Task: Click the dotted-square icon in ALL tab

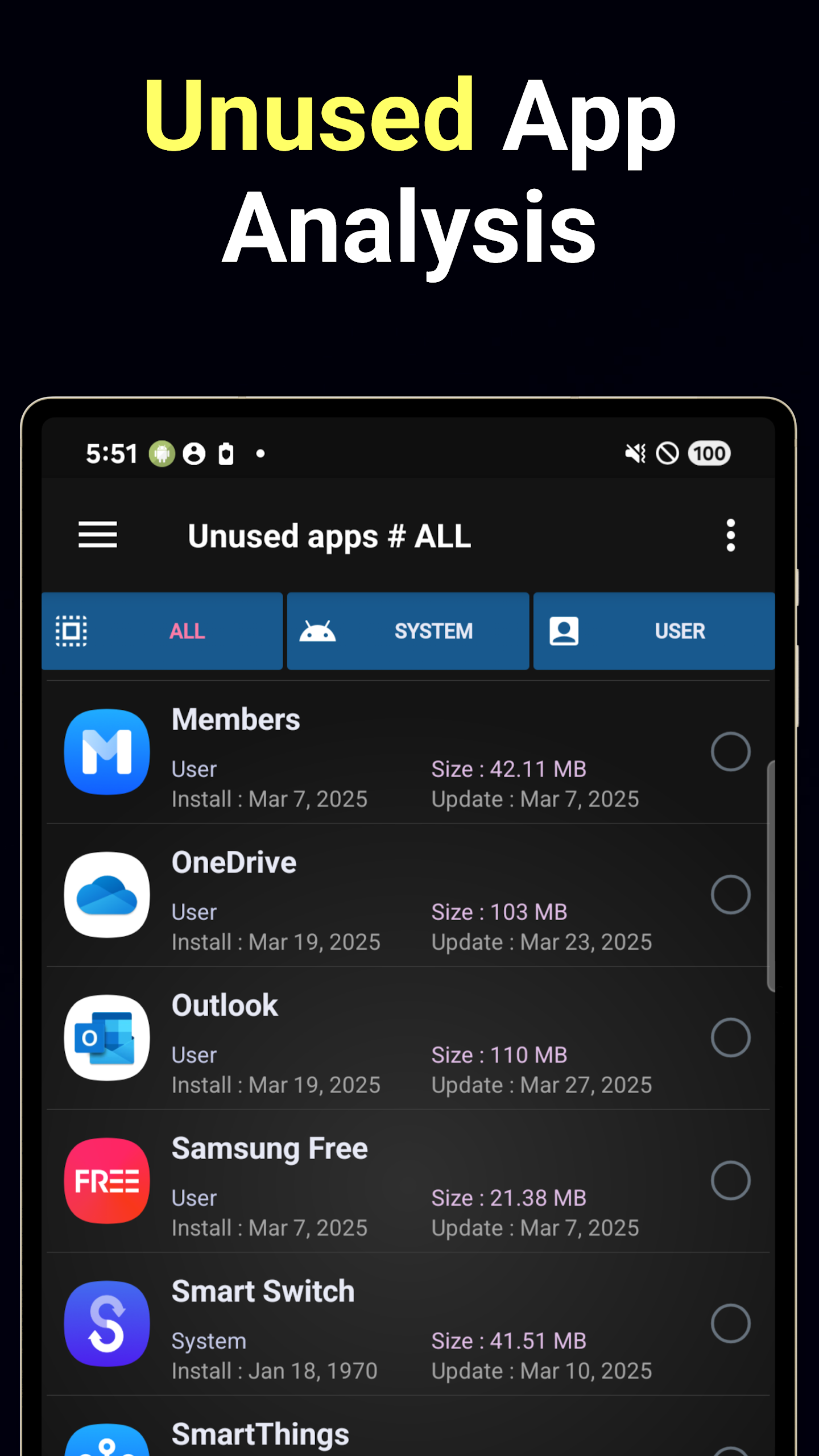Action: click(71, 631)
